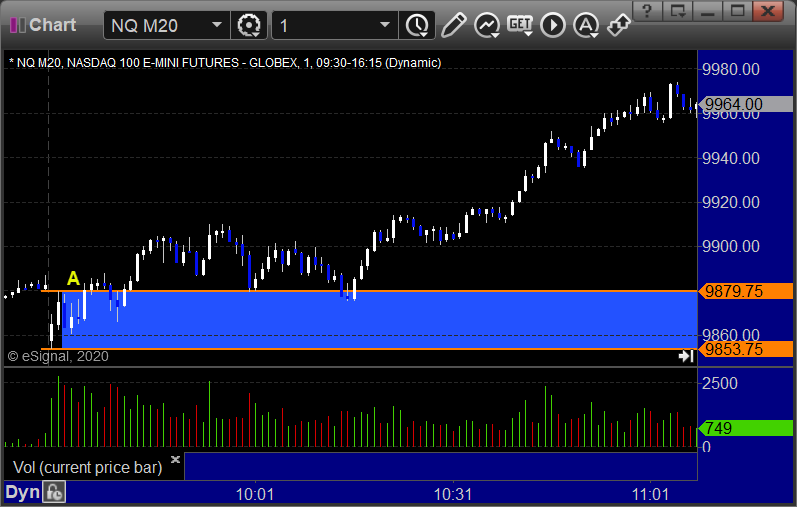
Task: Open the time template clock icon
Action: (x=417, y=25)
